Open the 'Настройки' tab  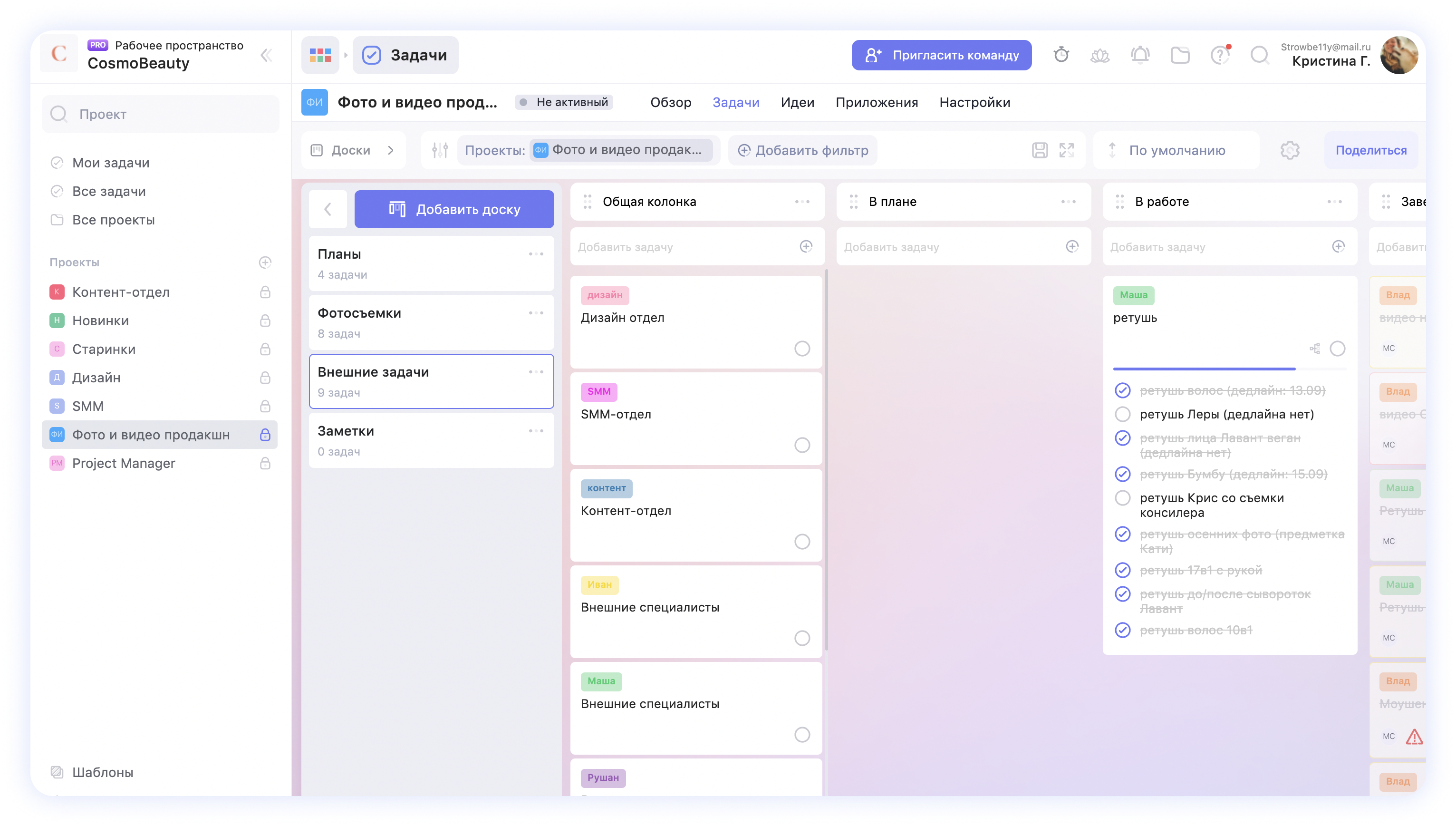click(x=974, y=103)
